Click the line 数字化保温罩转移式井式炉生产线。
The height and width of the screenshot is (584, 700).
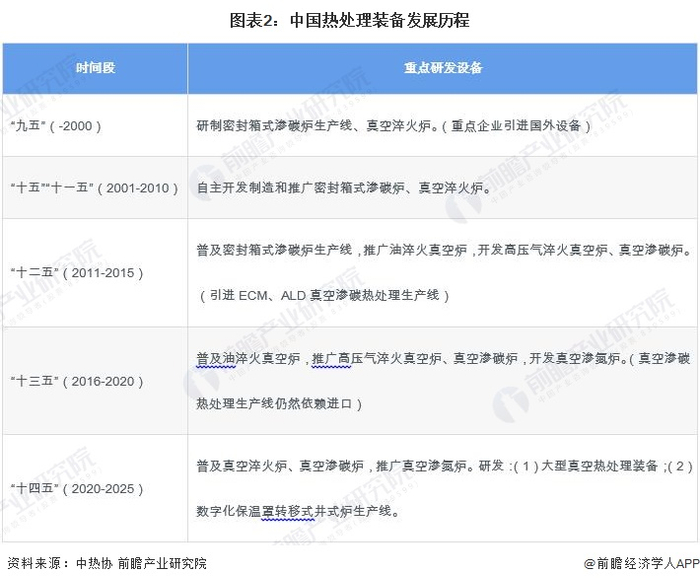298,511
